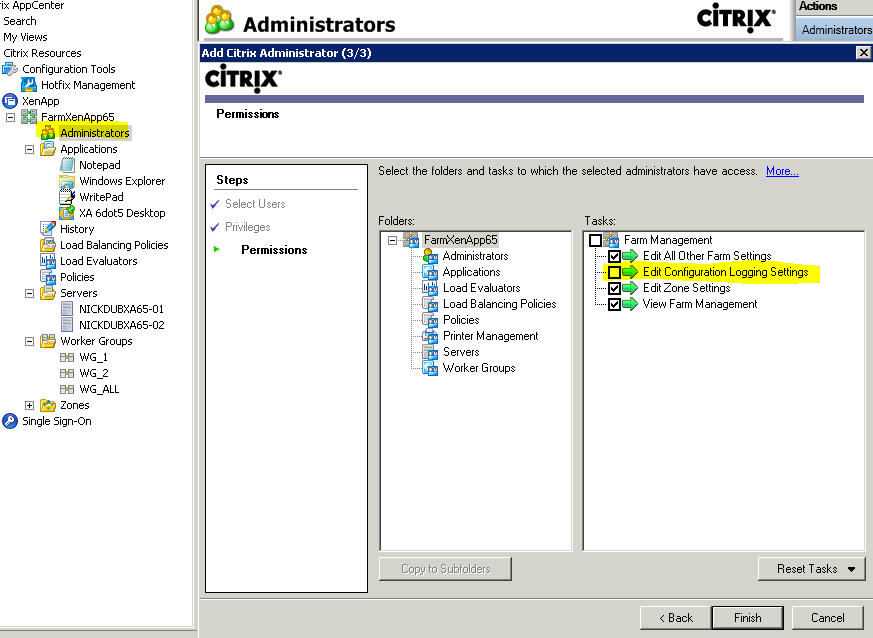This screenshot has height=638, width=873.
Task: Click the Search item in left pane
Action: tap(19, 21)
